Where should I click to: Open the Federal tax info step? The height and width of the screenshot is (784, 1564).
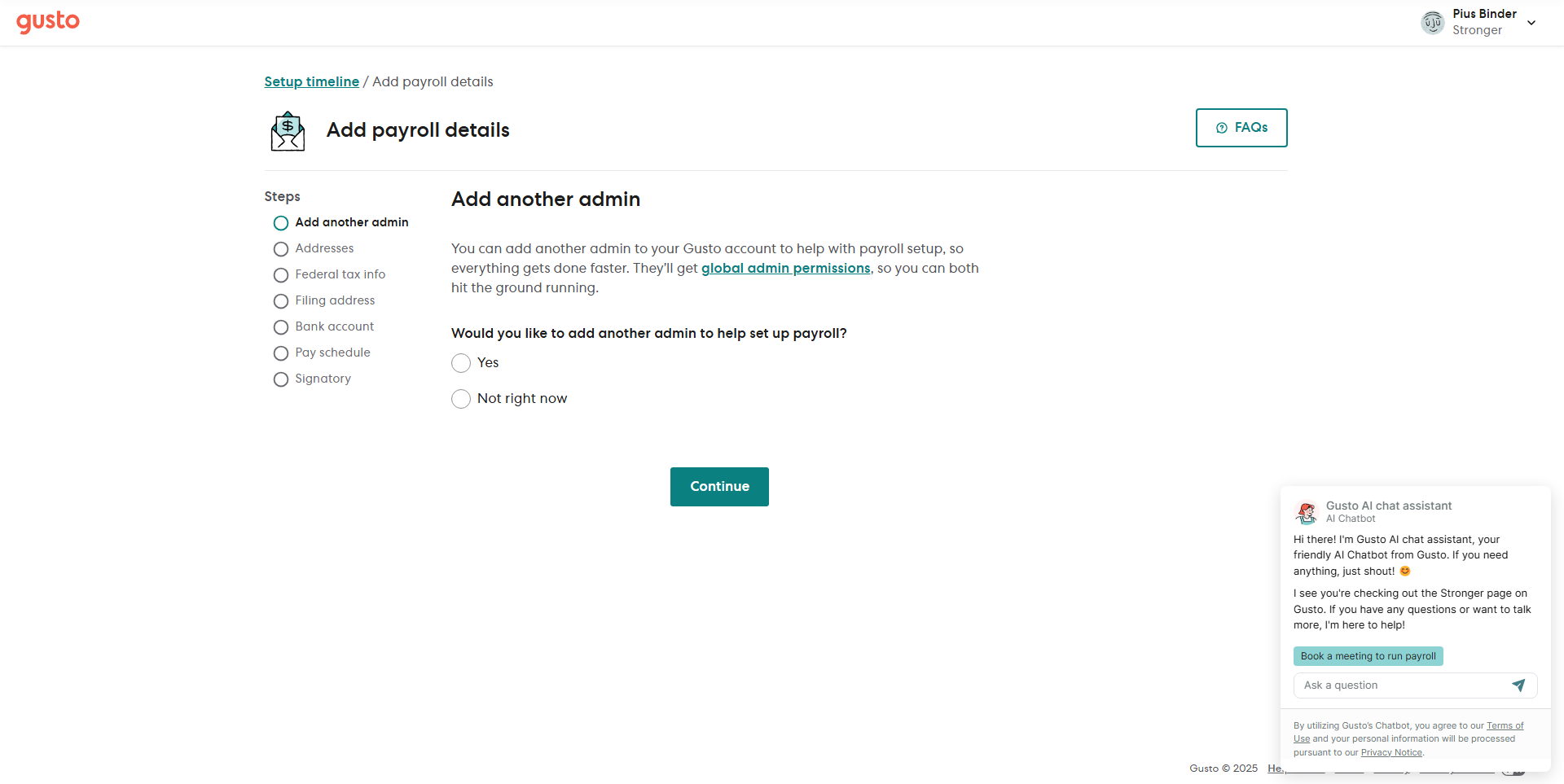340,274
